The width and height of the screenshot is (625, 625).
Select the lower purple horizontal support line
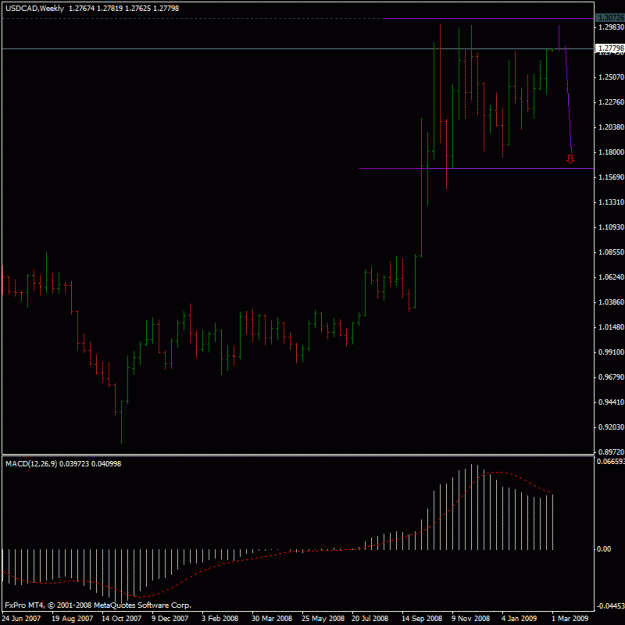coord(476,169)
